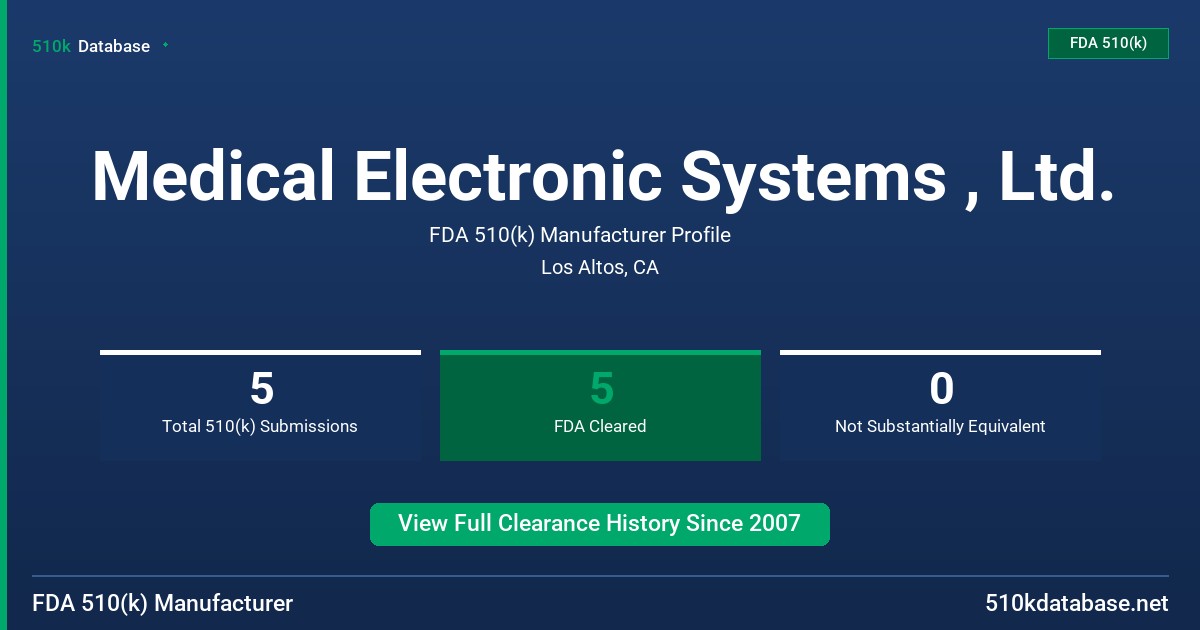Open the FDA Cleared green card
The image size is (1200, 630).
[600, 406]
